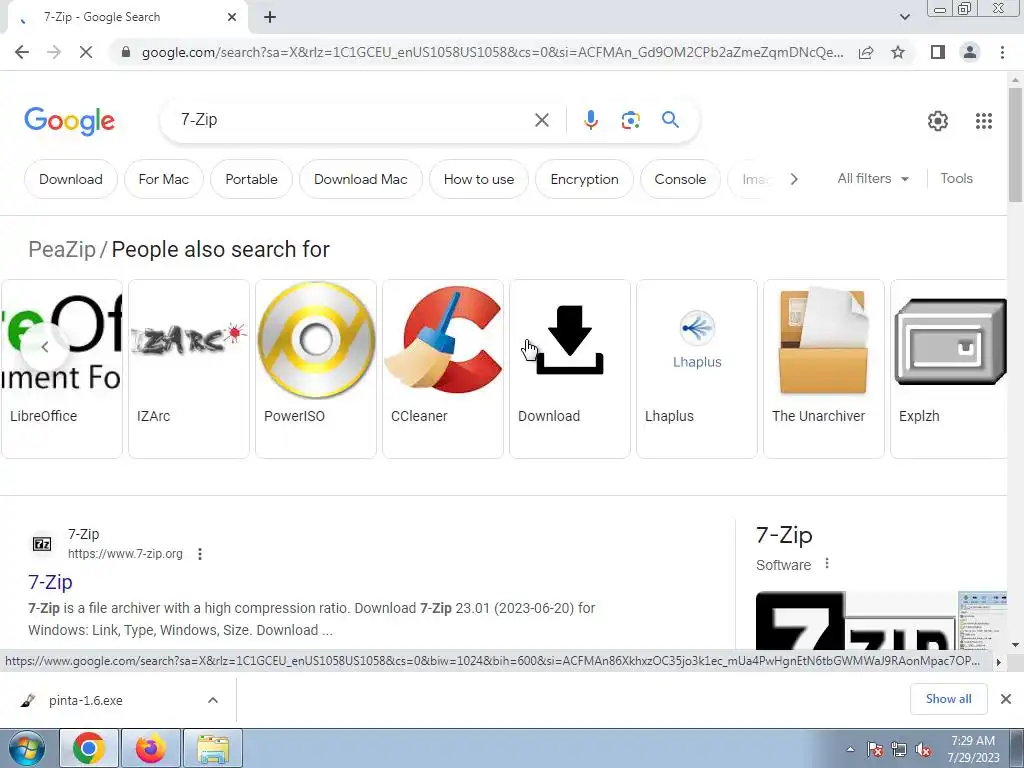Screen dimensions: 1024x768
Task: Select the Console filter chip
Action: 680,179
